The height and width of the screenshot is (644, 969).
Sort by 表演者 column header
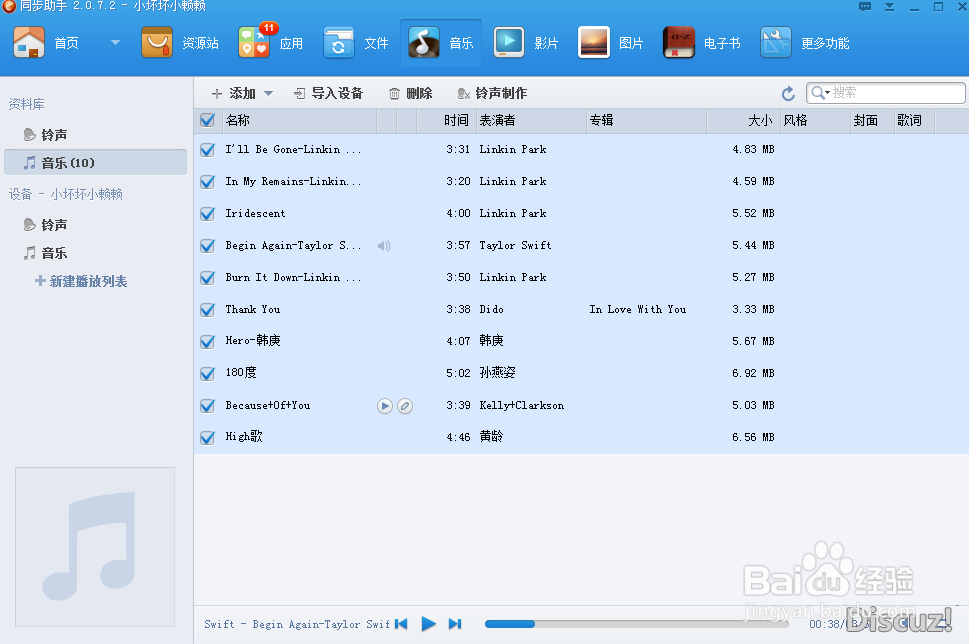tap(531, 121)
